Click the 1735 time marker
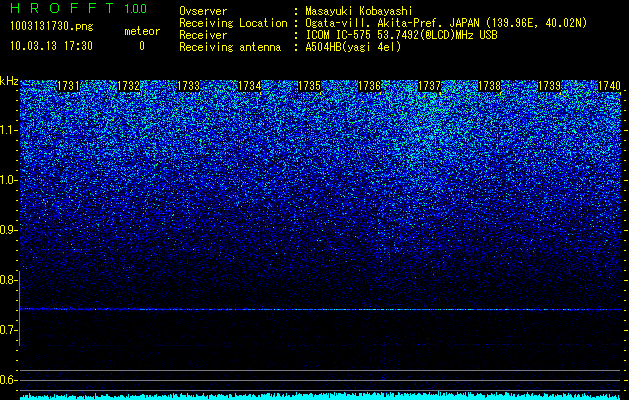This screenshot has width=629, height=400. (309, 86)
